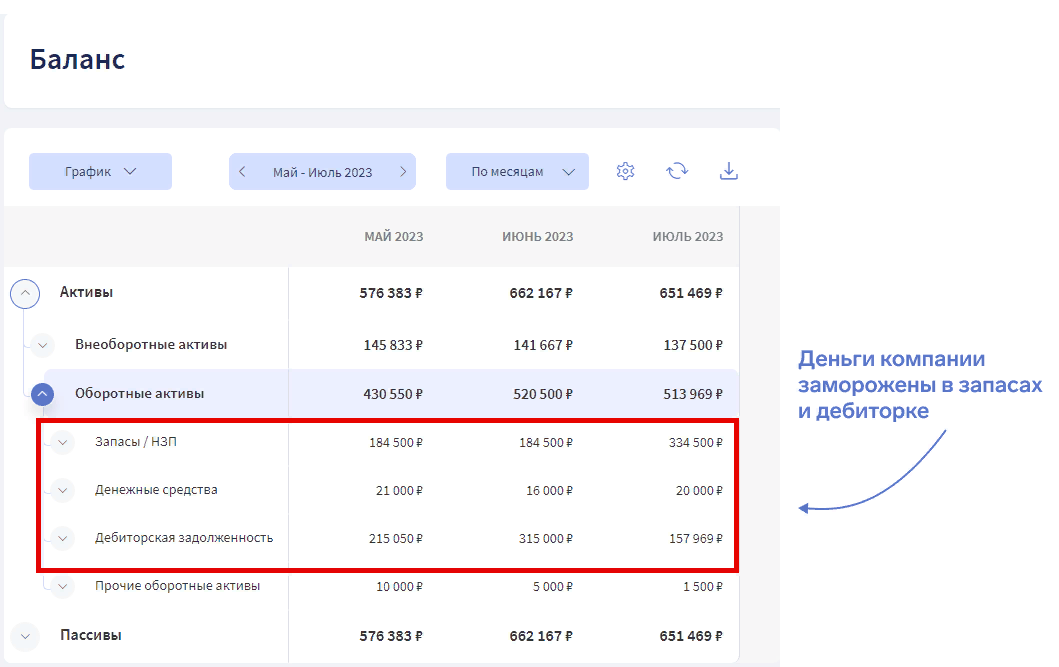Go to previous period with left arrow
The image size is (1059, 667).
pos(242,172)
